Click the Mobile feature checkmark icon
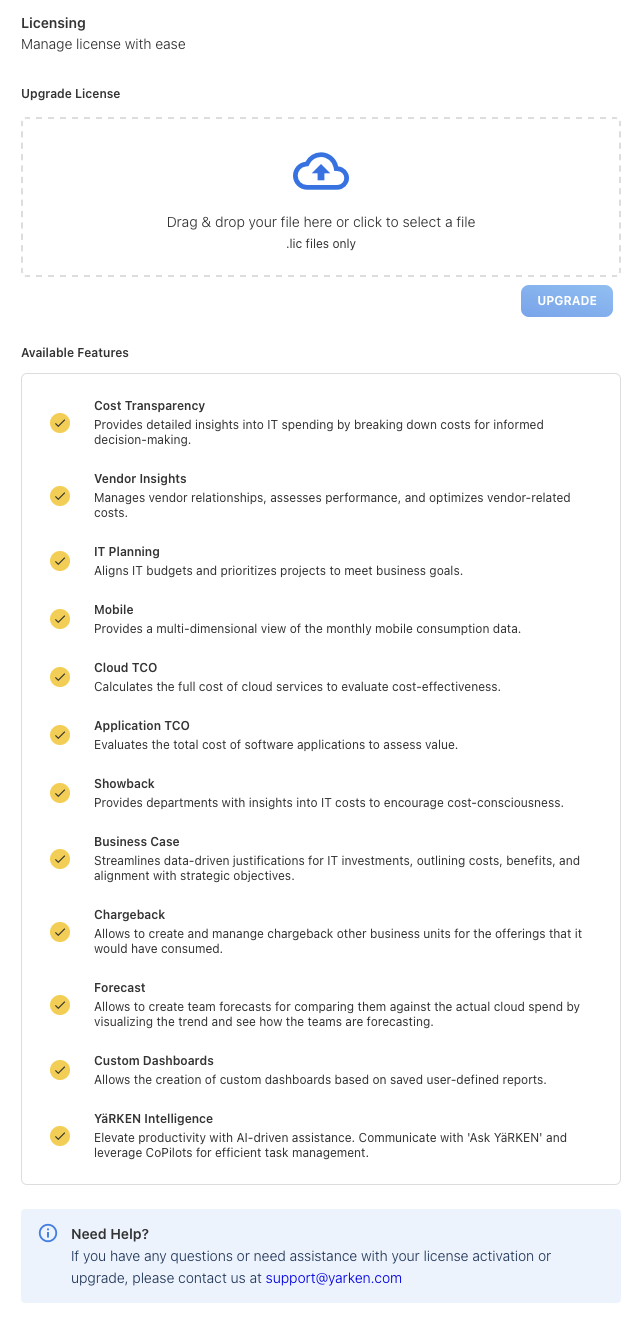This screenshot has height=1324, width=638. click(60, 619)
